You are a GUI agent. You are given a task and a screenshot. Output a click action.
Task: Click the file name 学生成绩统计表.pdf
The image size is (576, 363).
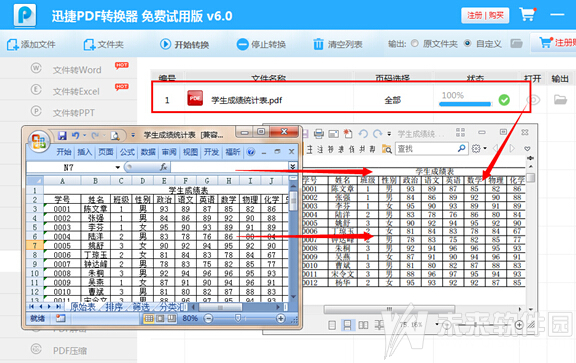point(246,100)
